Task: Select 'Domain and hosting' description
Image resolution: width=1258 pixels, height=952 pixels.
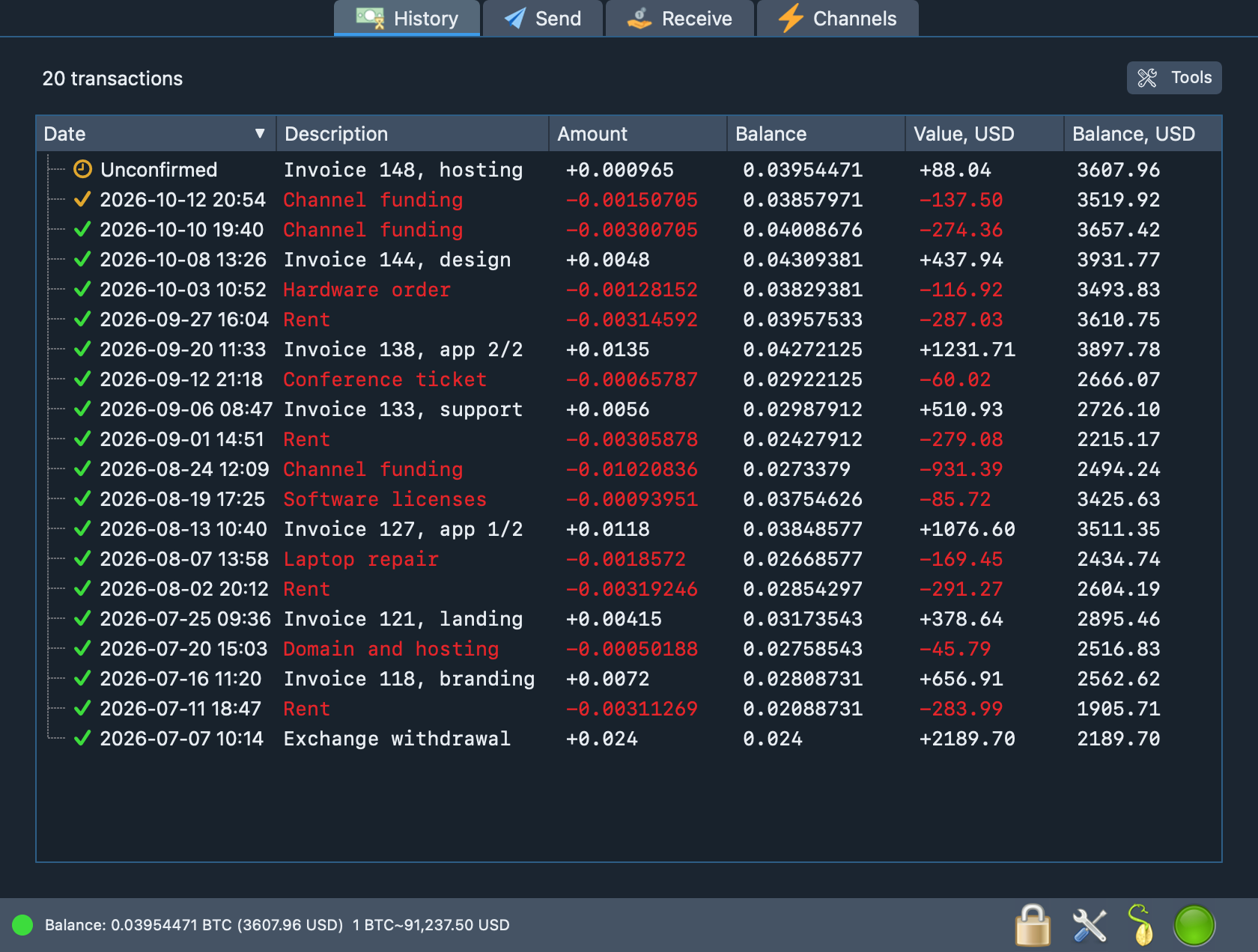Action: [x=391, y=649]
